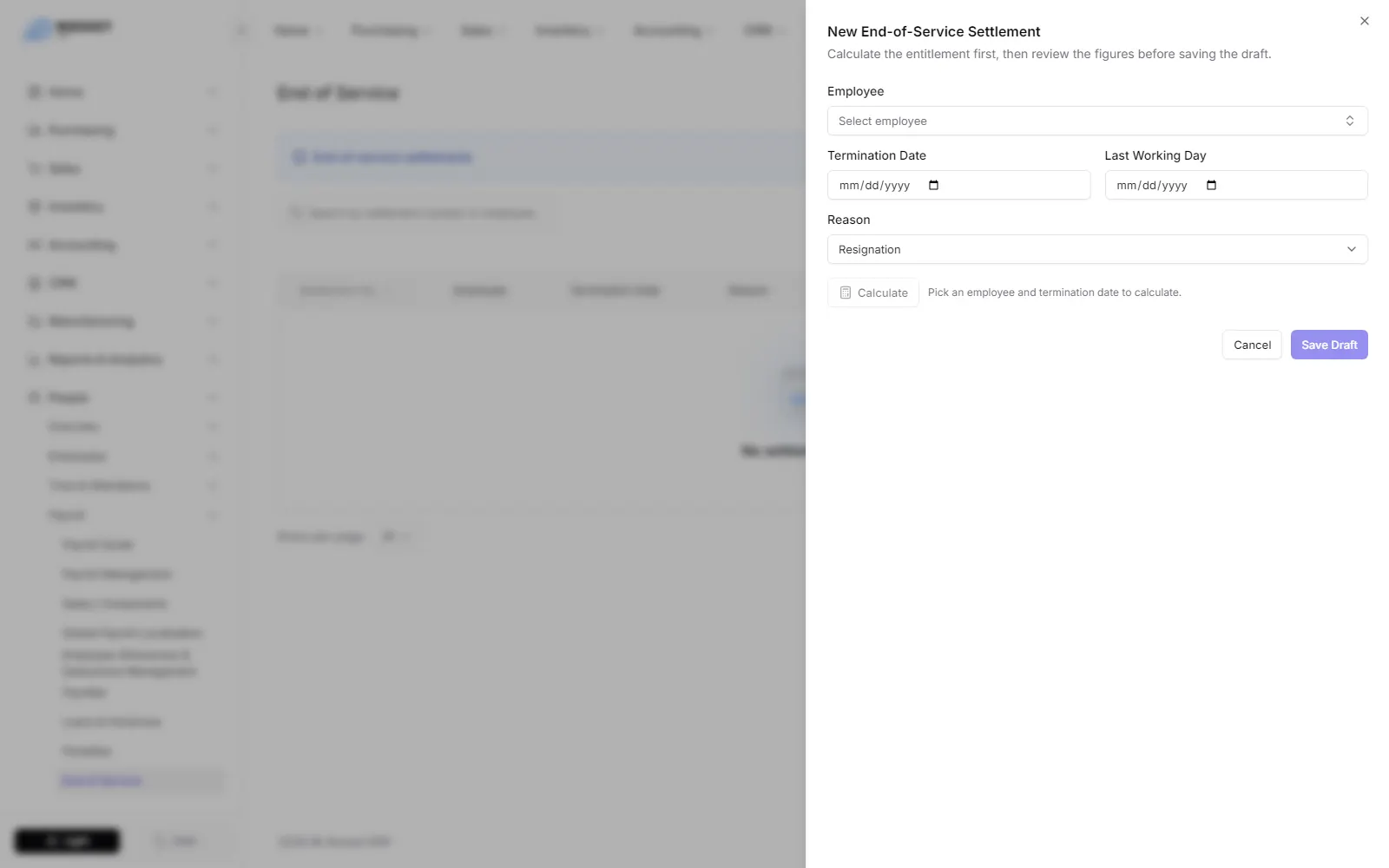Click the Save Draft button

(x=1329, y=345)
